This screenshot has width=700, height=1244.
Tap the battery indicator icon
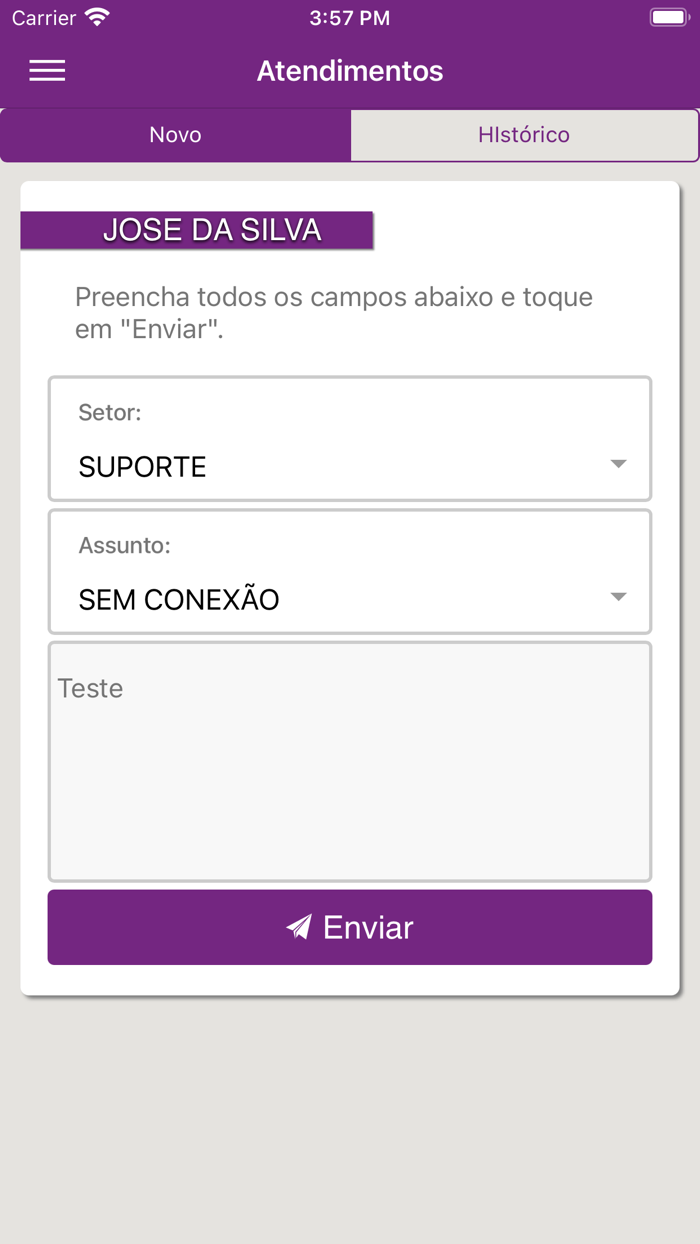668,17
